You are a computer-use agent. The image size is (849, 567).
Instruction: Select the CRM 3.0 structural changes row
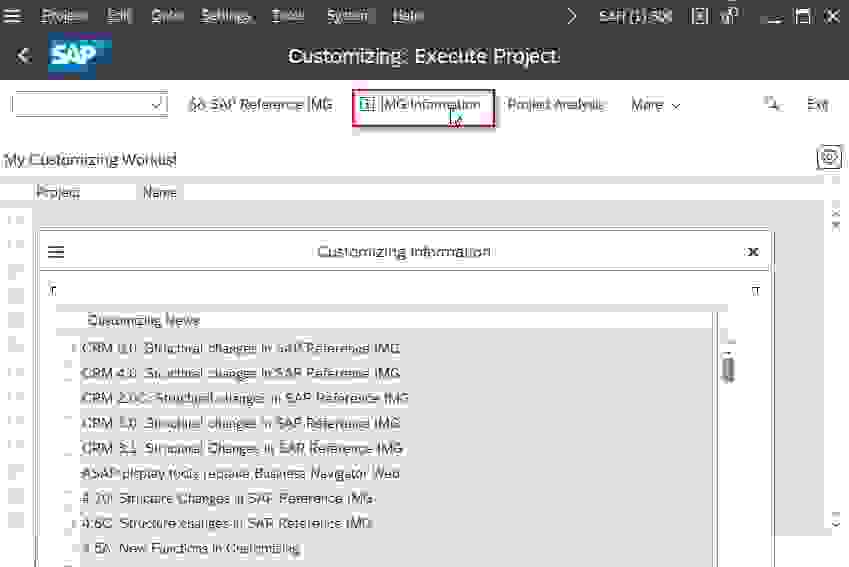pos(240,348)
